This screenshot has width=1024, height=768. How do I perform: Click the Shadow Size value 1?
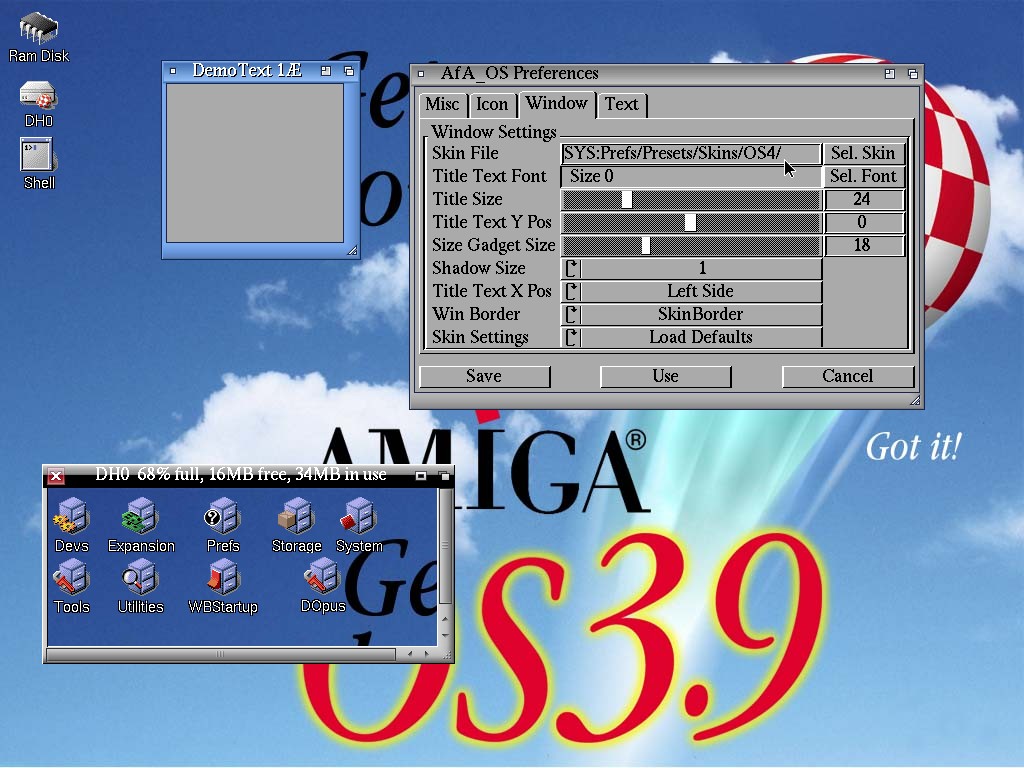coord(701,268)
